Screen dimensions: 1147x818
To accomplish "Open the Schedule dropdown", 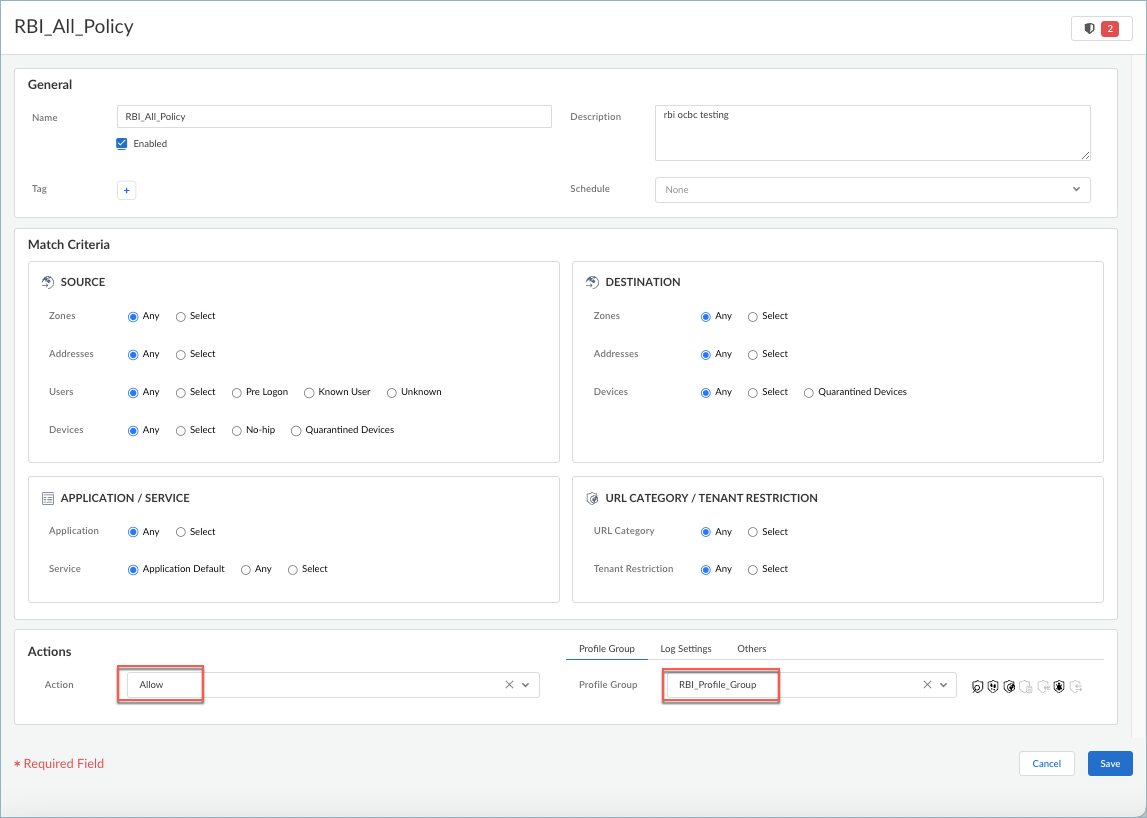I will pyautogui.click(x=872, y=190).
